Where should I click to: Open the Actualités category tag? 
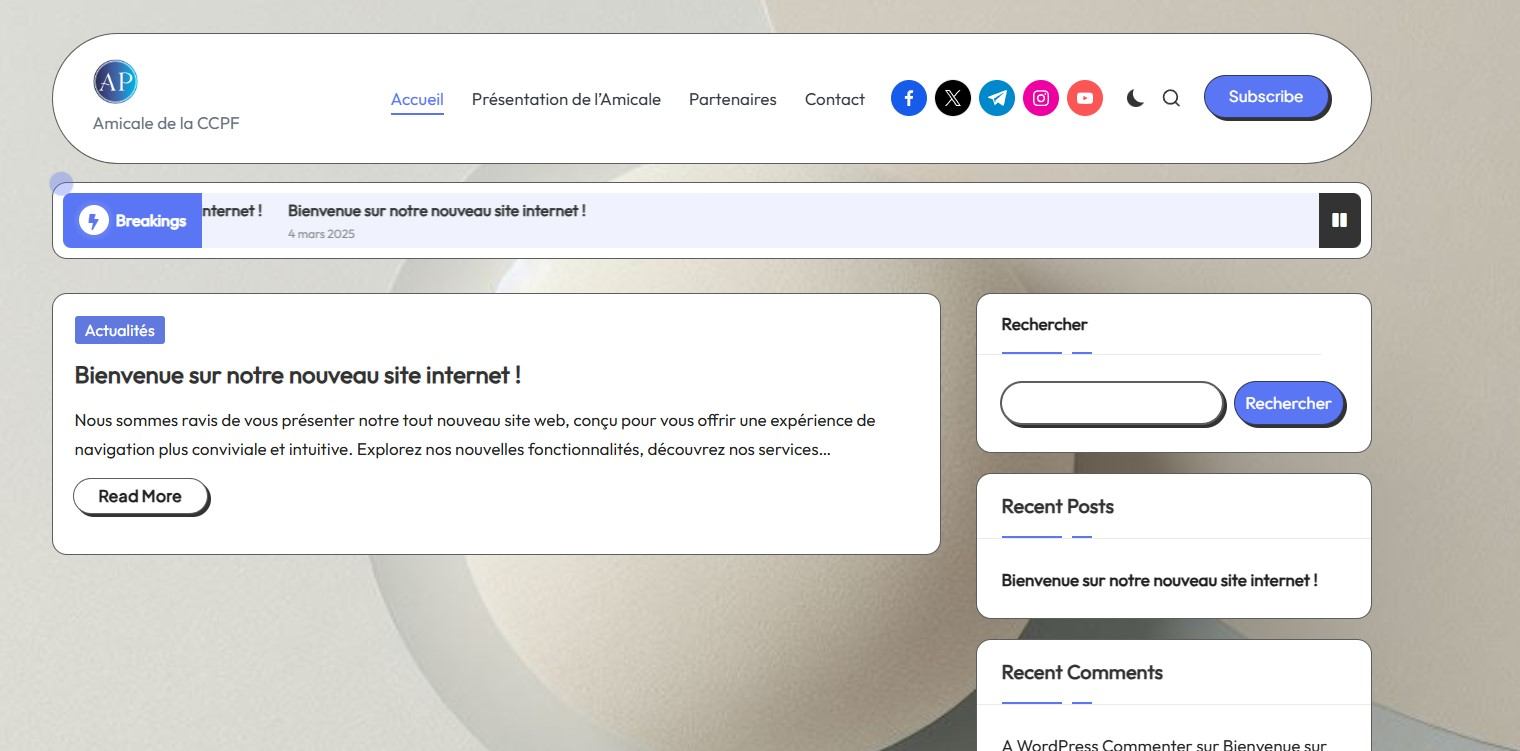pos(120,330)
